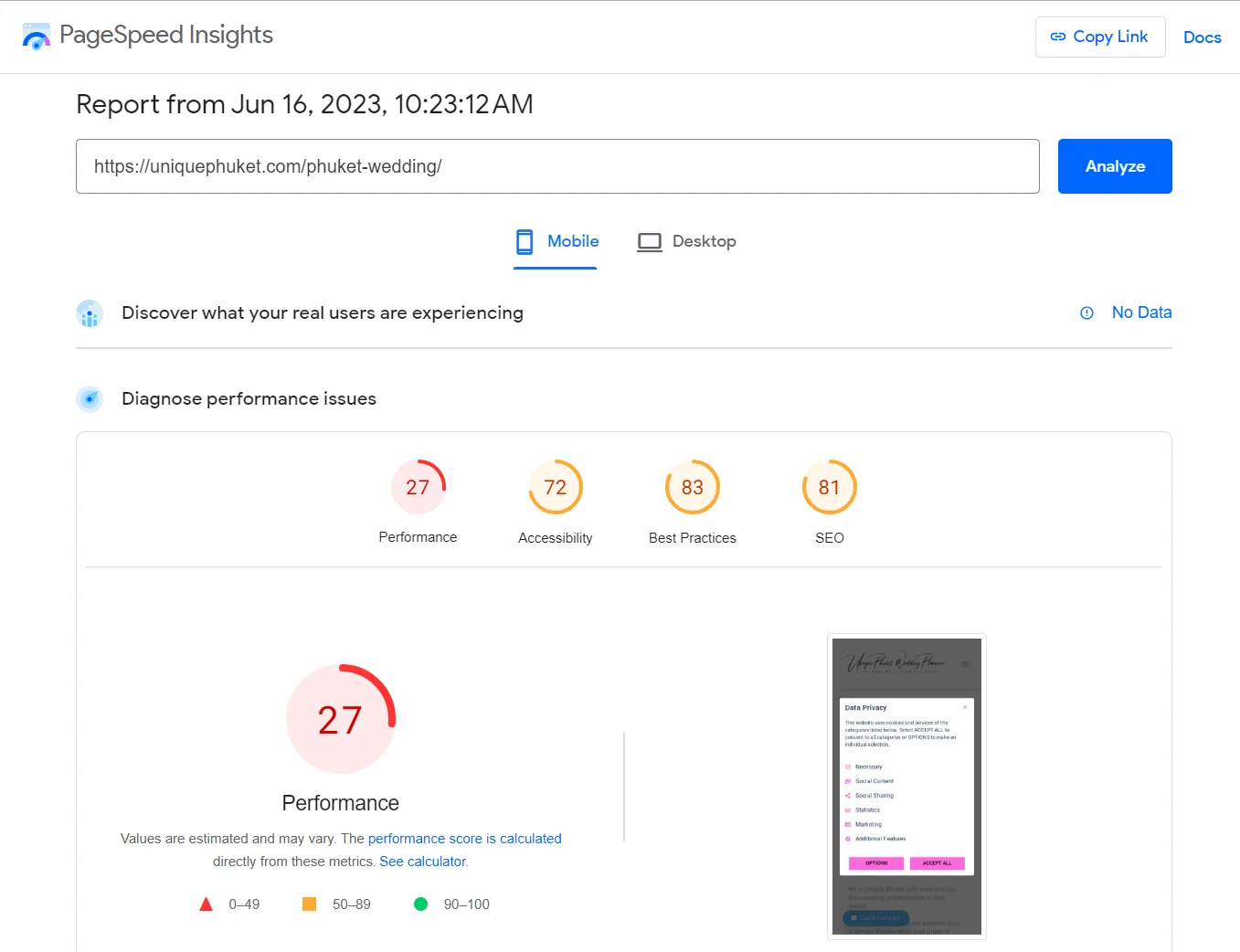The width and height of the screenshot is (1240, 952).
Task: Click the large Performance heading text
Action: 341,803
